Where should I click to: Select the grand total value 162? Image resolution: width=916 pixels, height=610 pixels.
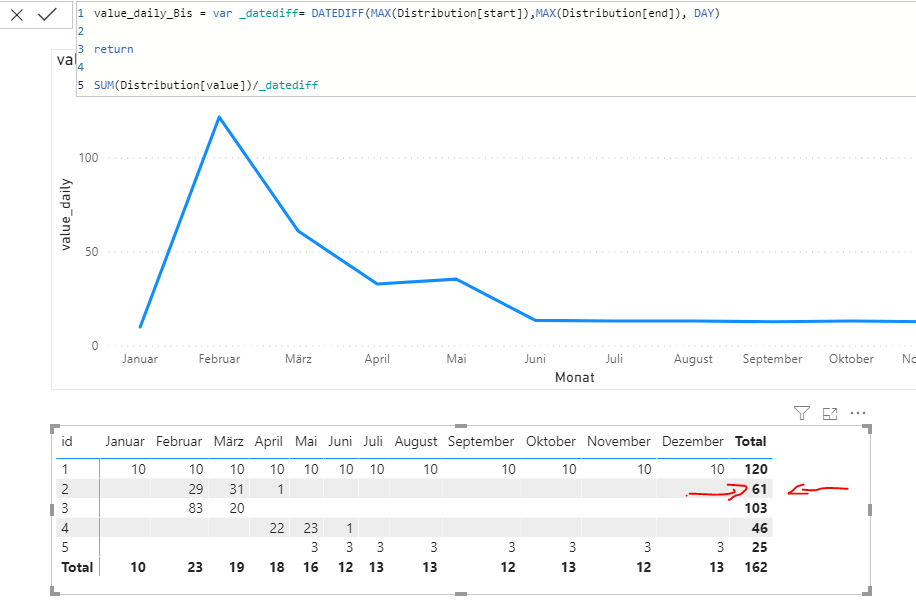click(756, 567)
